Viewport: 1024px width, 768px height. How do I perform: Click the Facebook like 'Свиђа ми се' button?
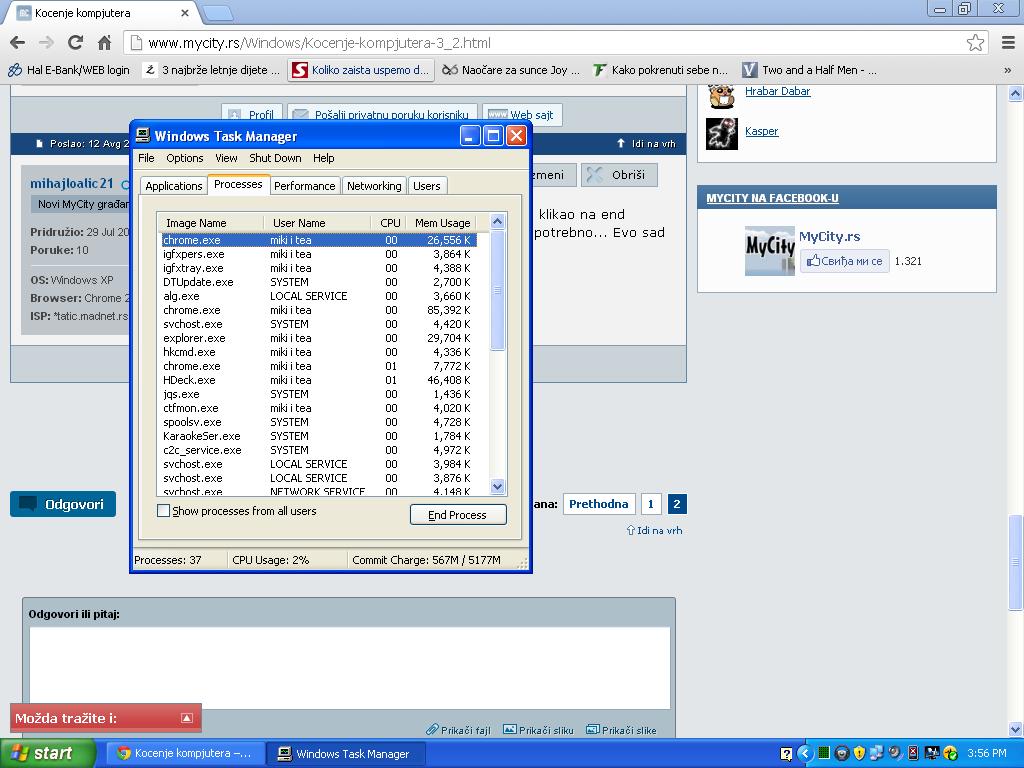pyautogui.click(x=844, y=261)
